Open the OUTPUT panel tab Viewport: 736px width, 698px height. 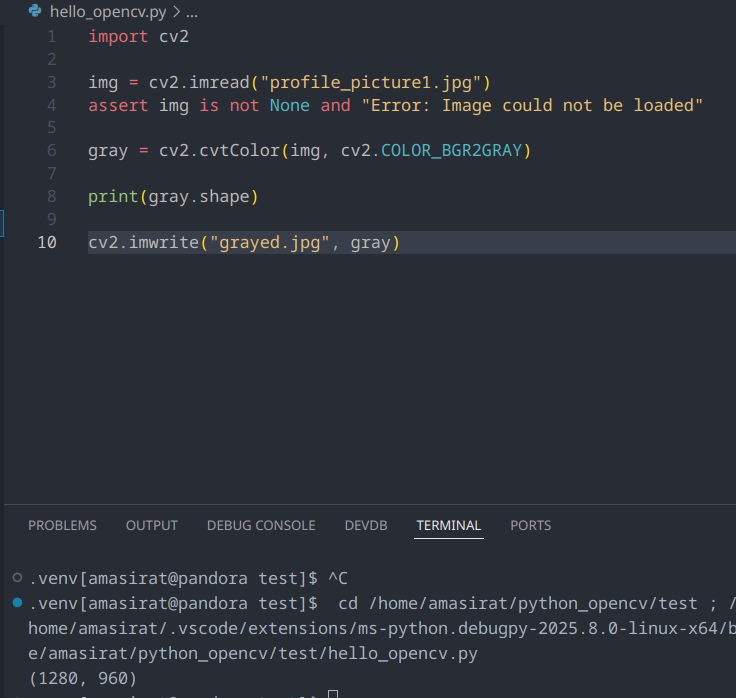pos(151,525)
